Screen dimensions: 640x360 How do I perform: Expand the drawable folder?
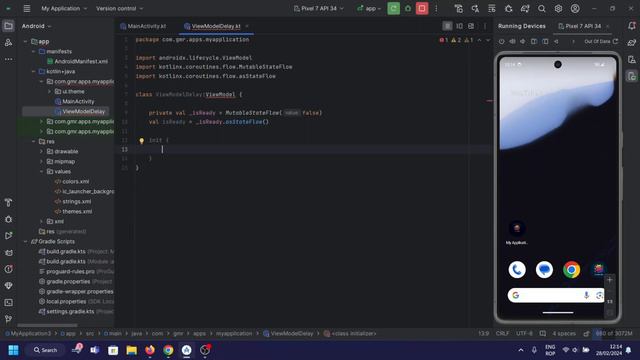point(41,151)
